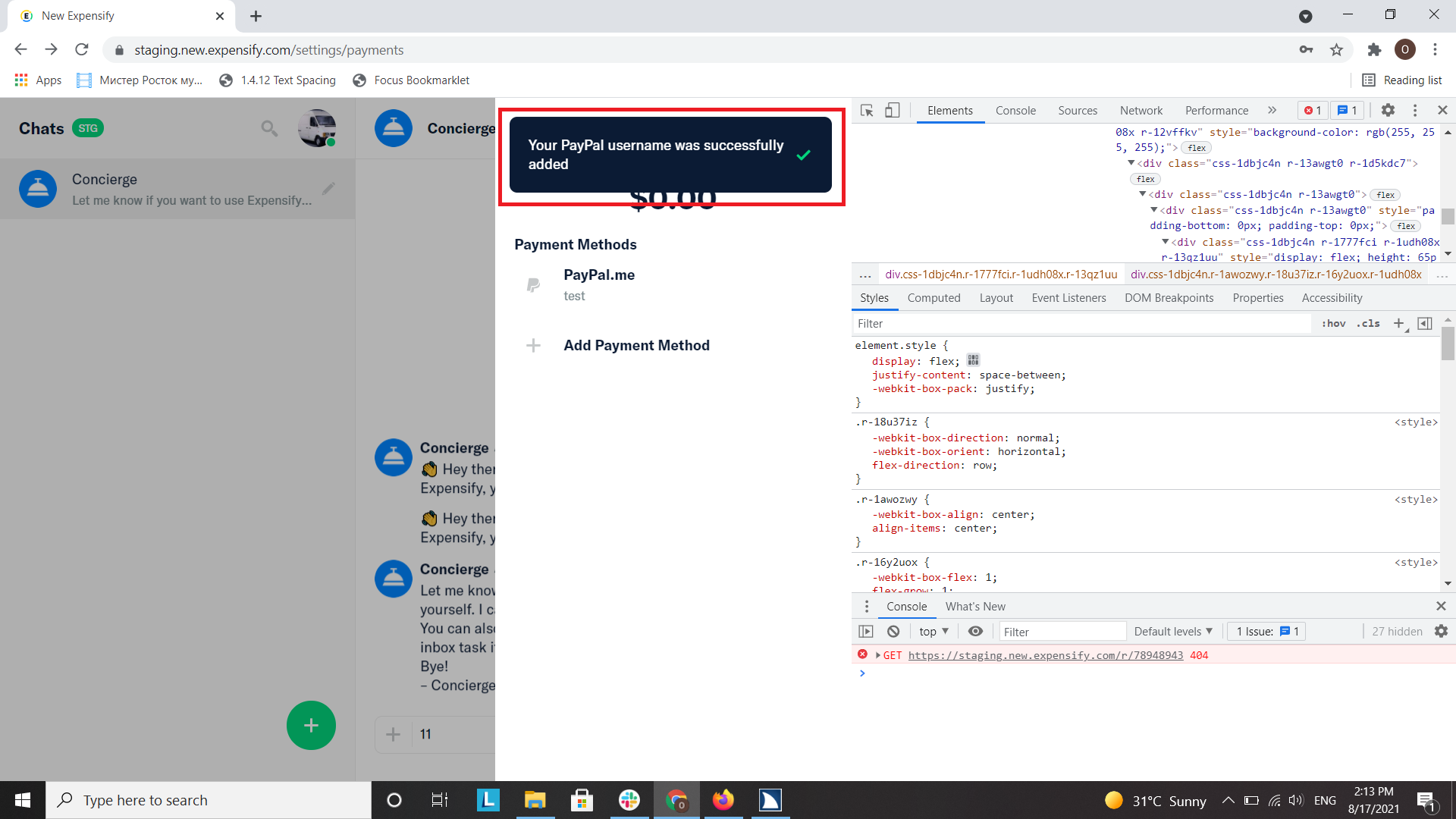This screenshot has width=1456, height=819.
Task: Open the 1.4.12 Text Spacing bookmark
Action: click(x=278, y=80)
